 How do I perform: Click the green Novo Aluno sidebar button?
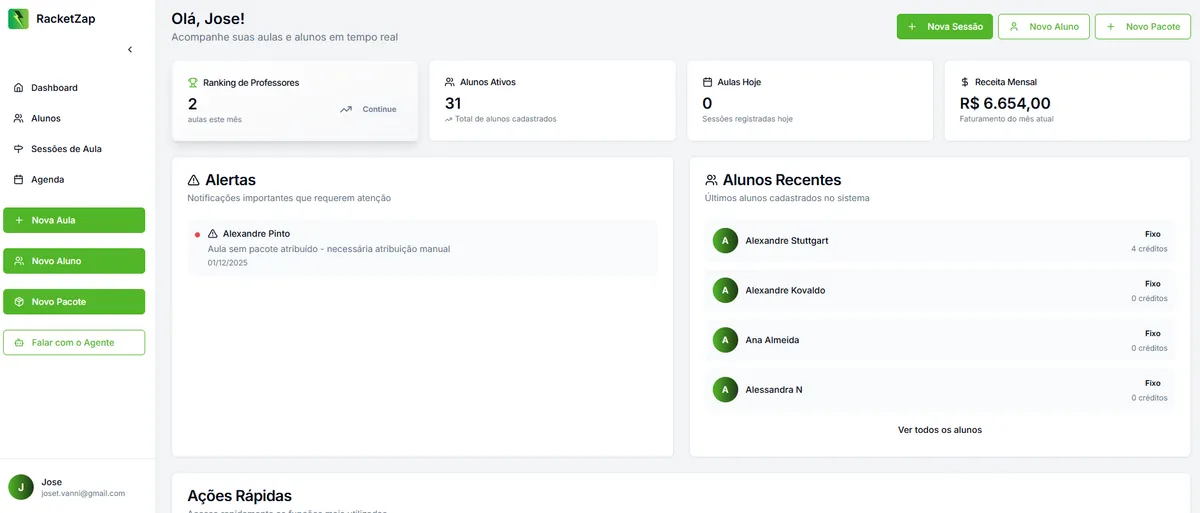[x=74, y=261]
